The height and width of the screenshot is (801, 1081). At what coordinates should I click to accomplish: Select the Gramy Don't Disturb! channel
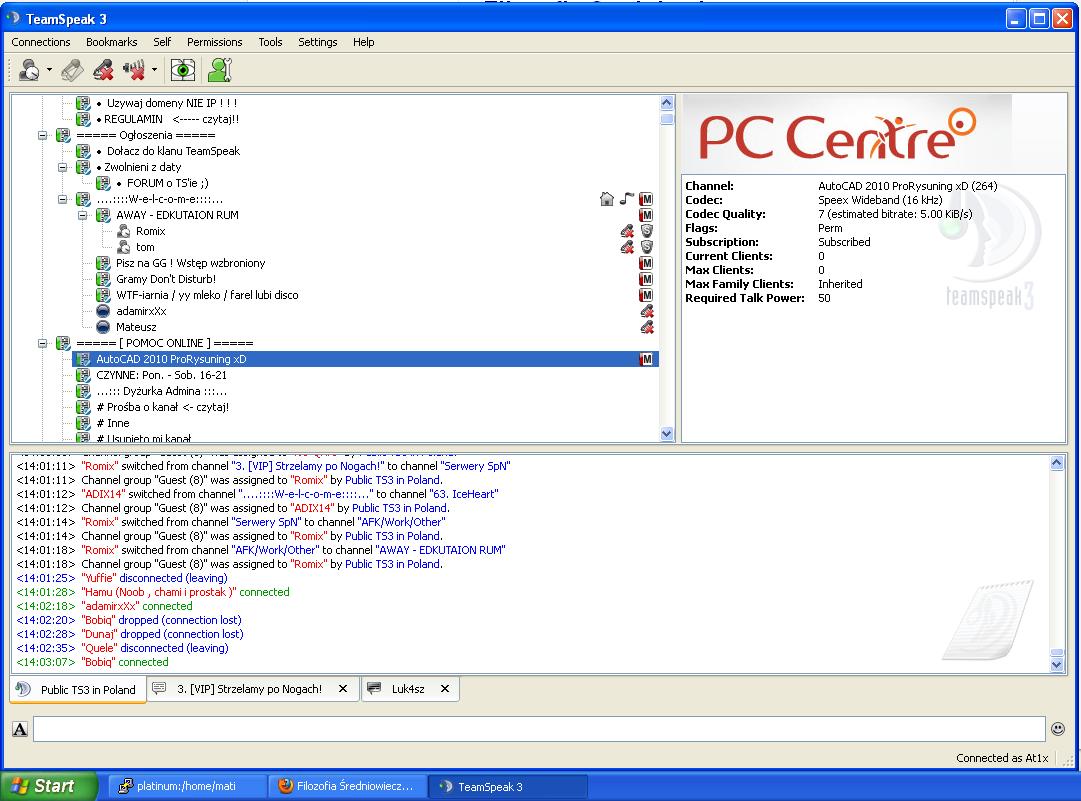(166, 279)
